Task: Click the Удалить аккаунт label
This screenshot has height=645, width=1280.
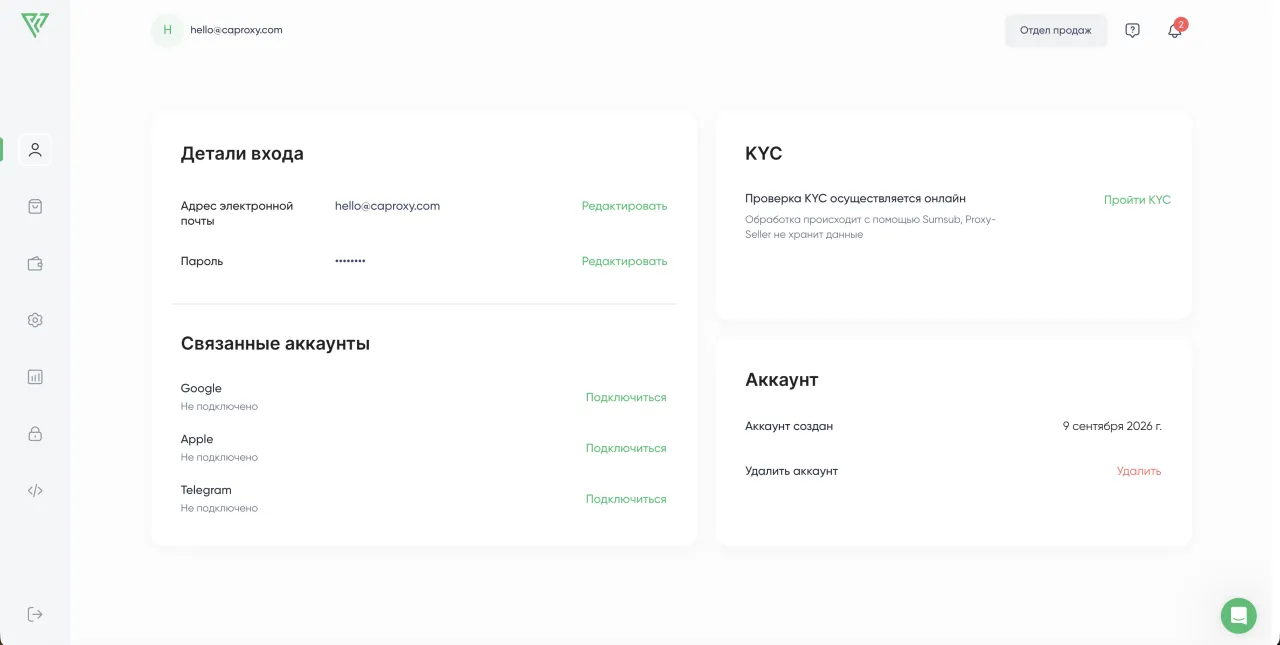Action: click(791, 471)
